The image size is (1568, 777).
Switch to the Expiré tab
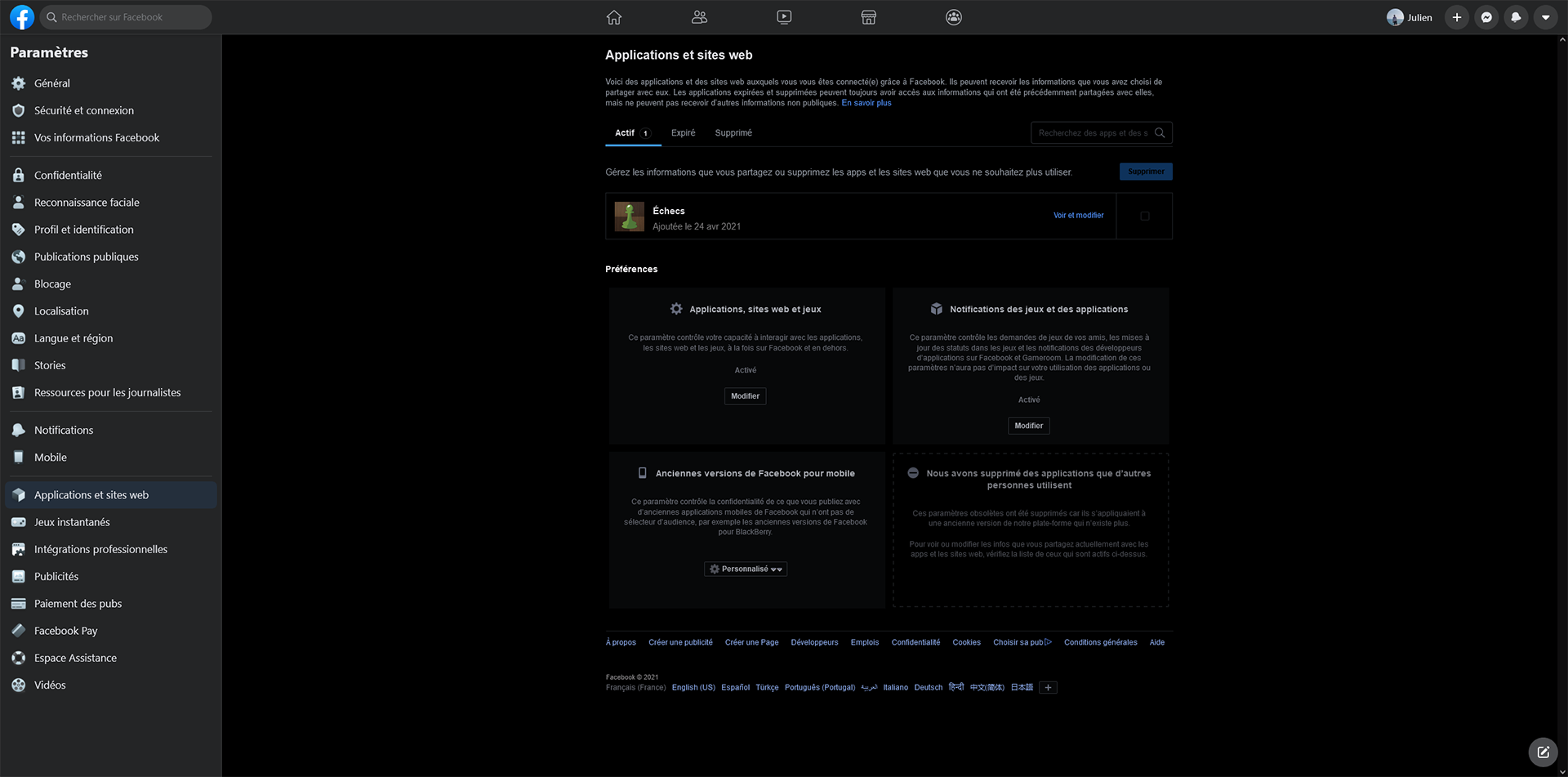(683, 133)
